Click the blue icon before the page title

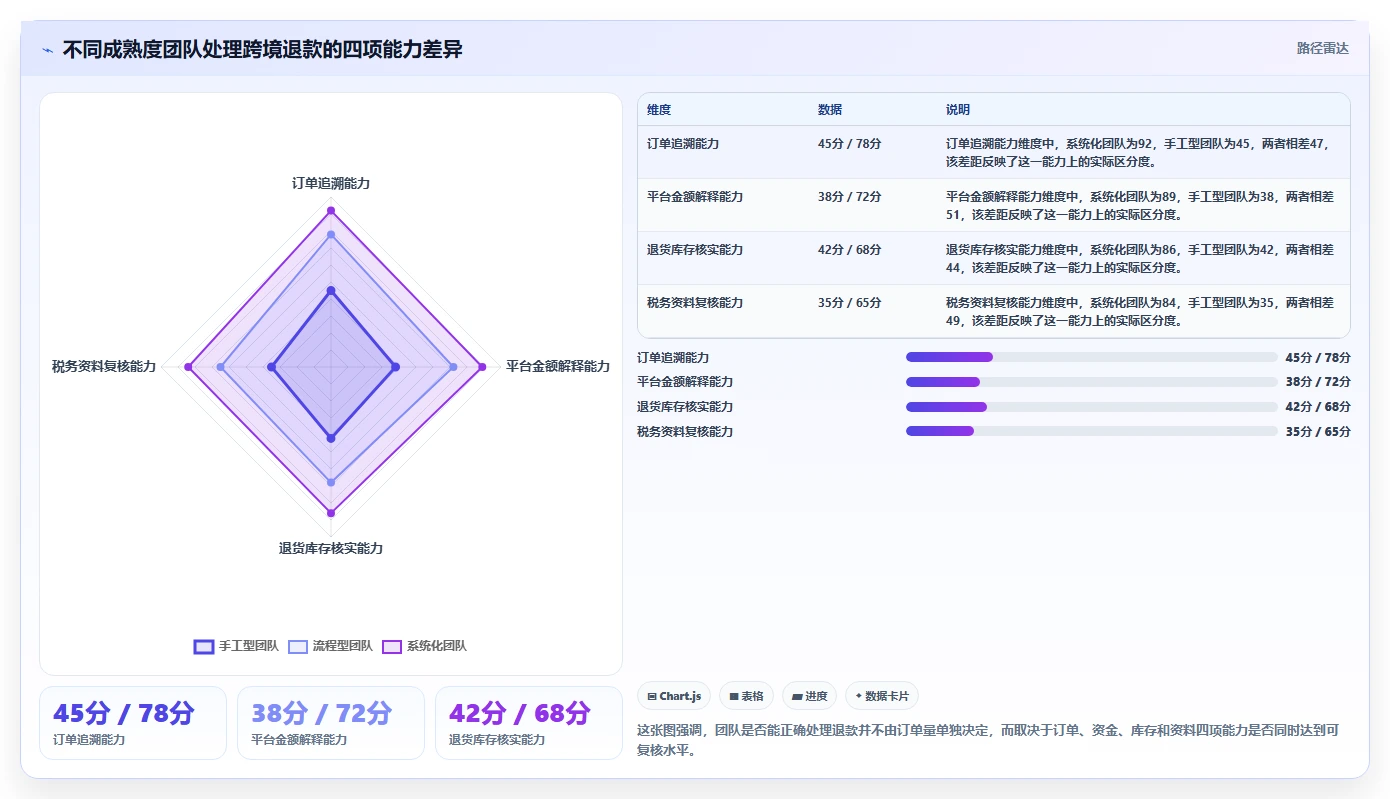point(47,50)
